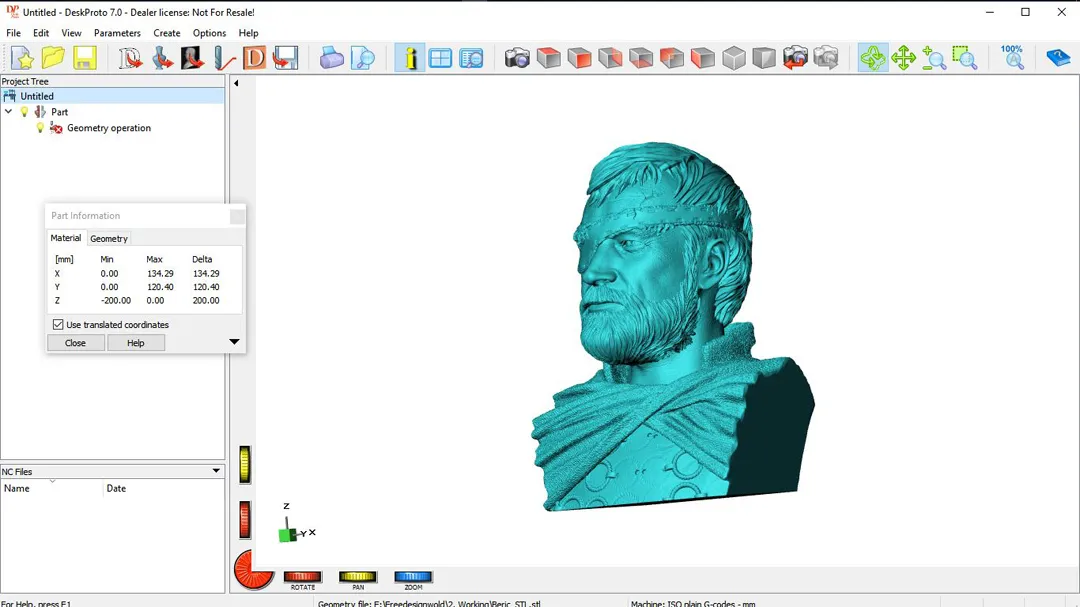Select the Geometry operation tree item
This screenshot has height=607, width=1080.
click(109, 128)
